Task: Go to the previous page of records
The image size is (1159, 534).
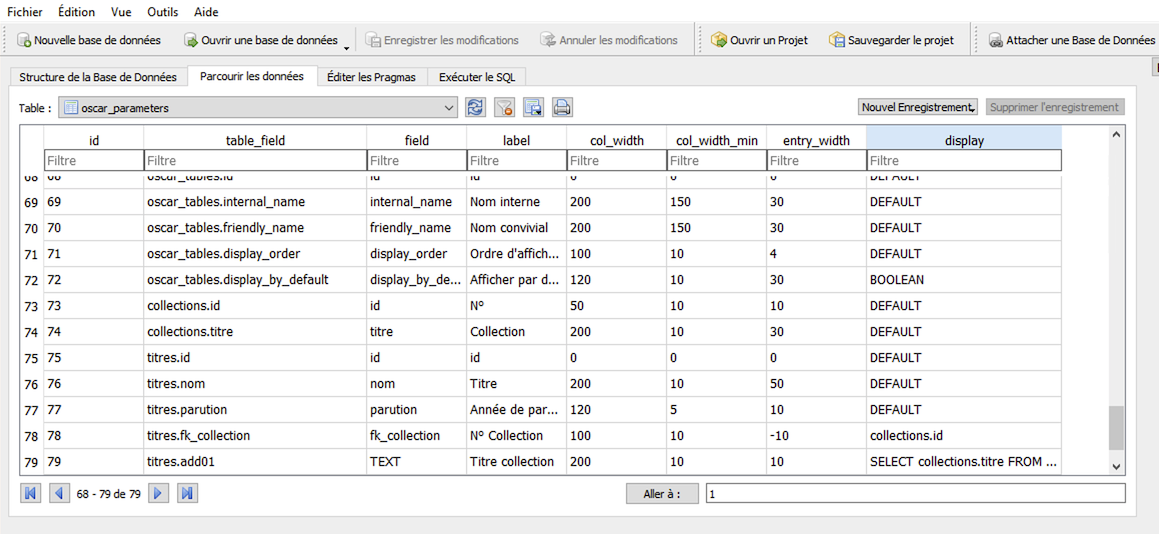Action: tap(59, 493)
